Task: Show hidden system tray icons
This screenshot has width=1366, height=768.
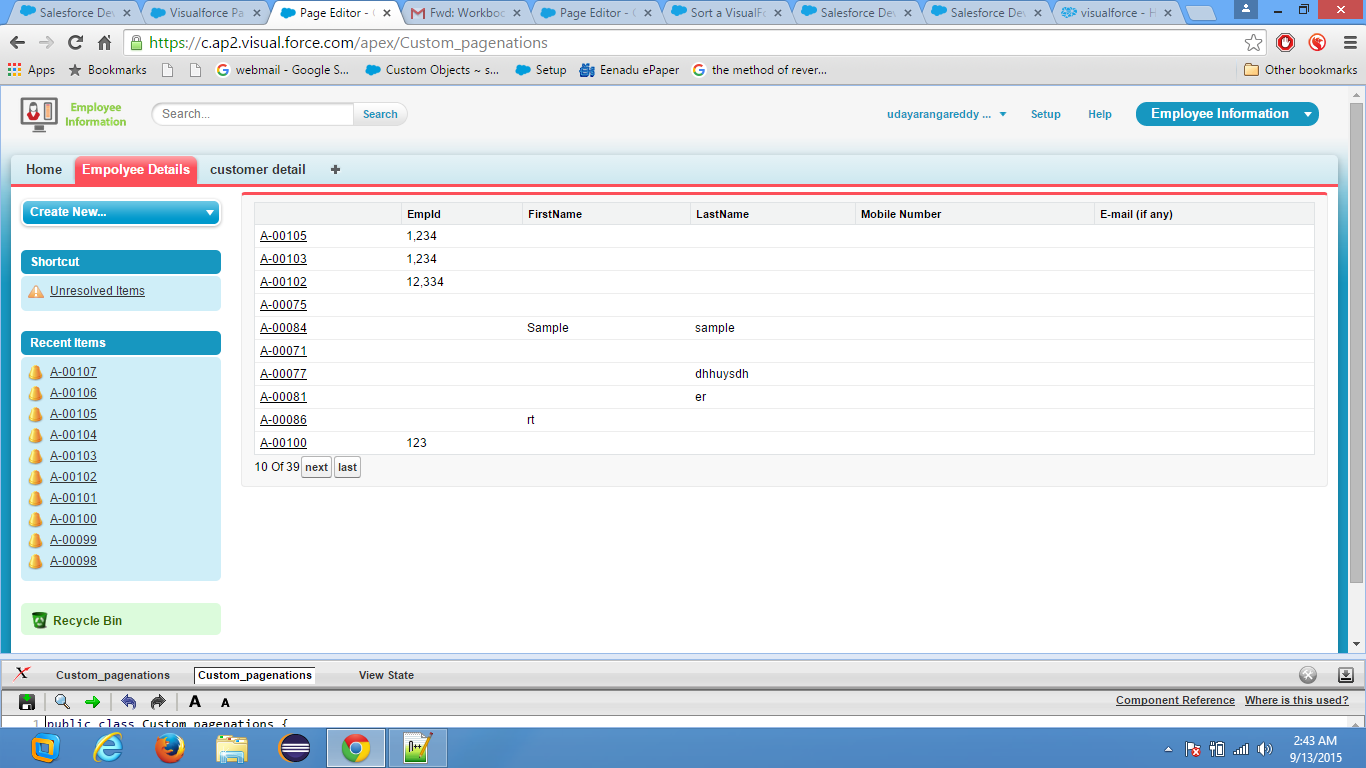Action: [1168, 748]
